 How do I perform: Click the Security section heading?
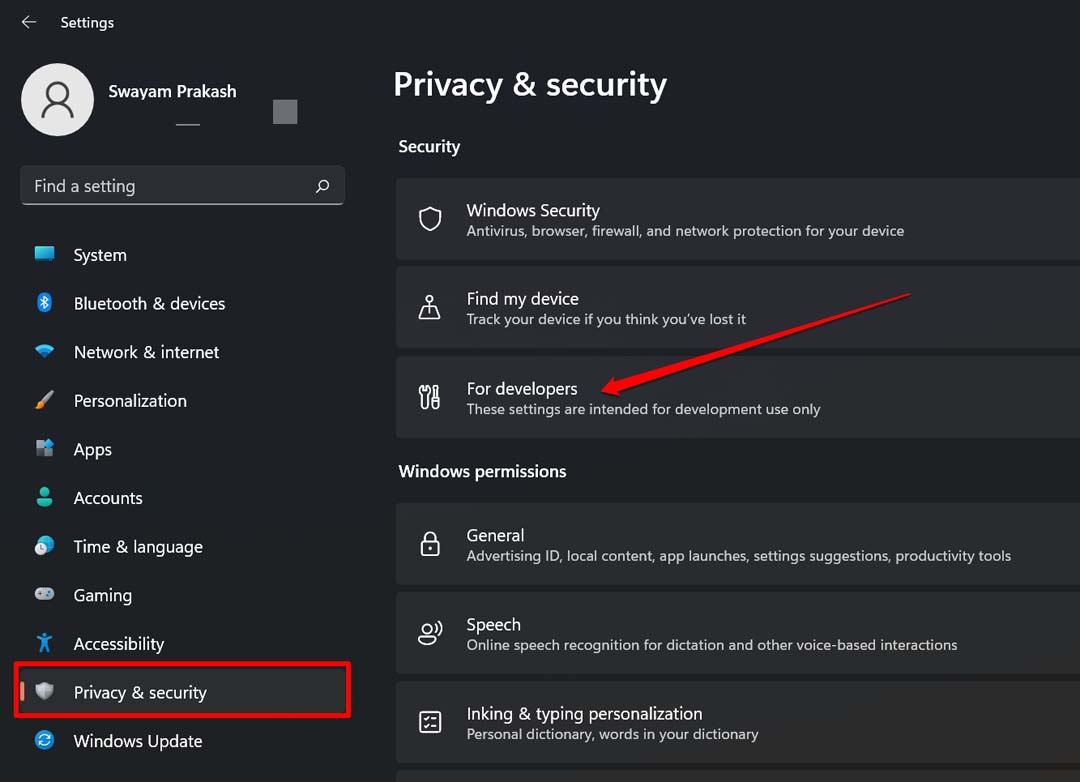point(429,147)
